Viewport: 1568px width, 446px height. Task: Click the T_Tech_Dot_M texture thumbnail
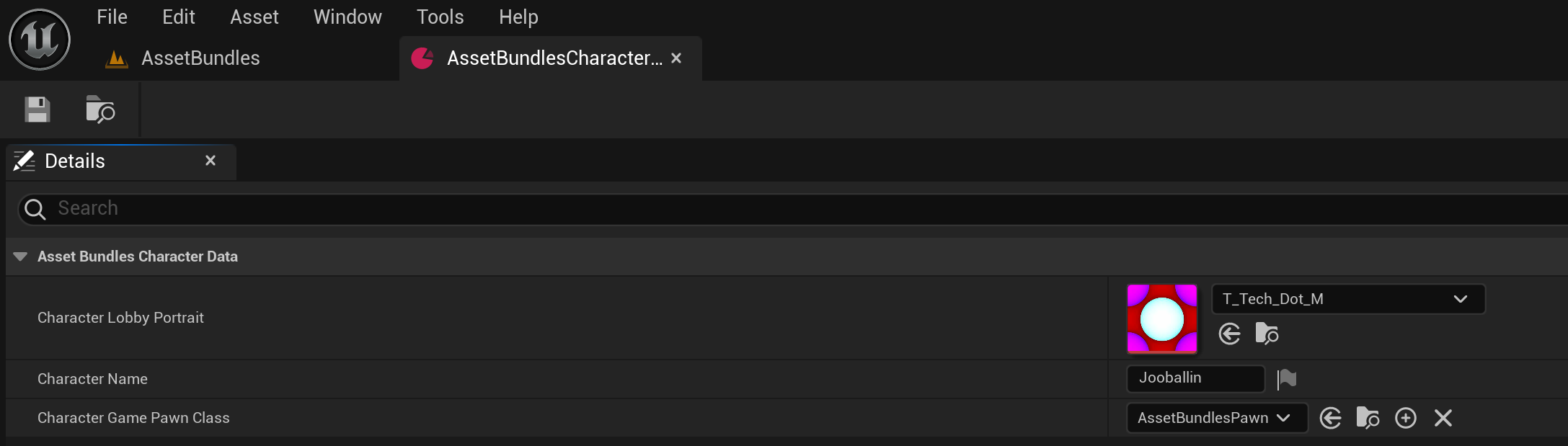pos(1161,318)
